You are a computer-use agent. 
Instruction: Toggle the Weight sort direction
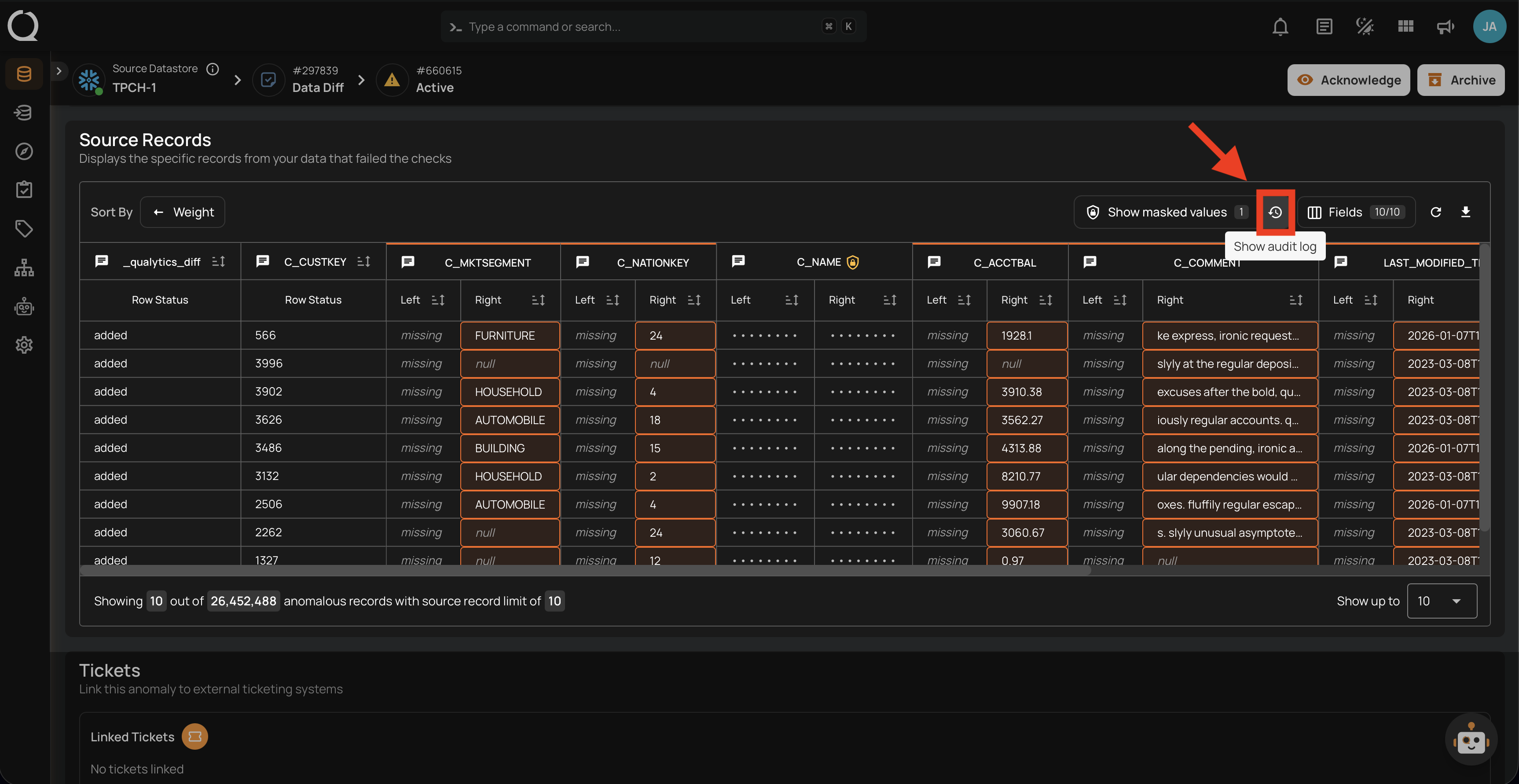click(x=182, y=212)
